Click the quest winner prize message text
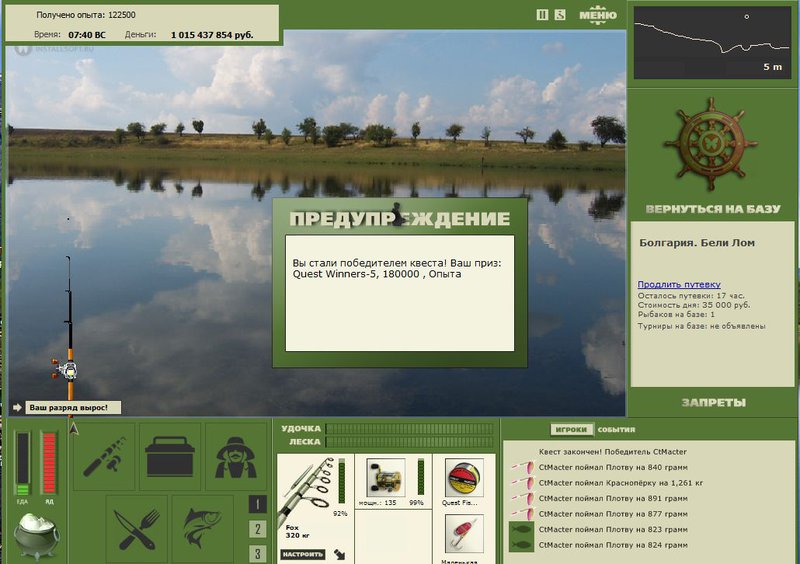Viewport: 800px width, 564px height. click(397, 268)
